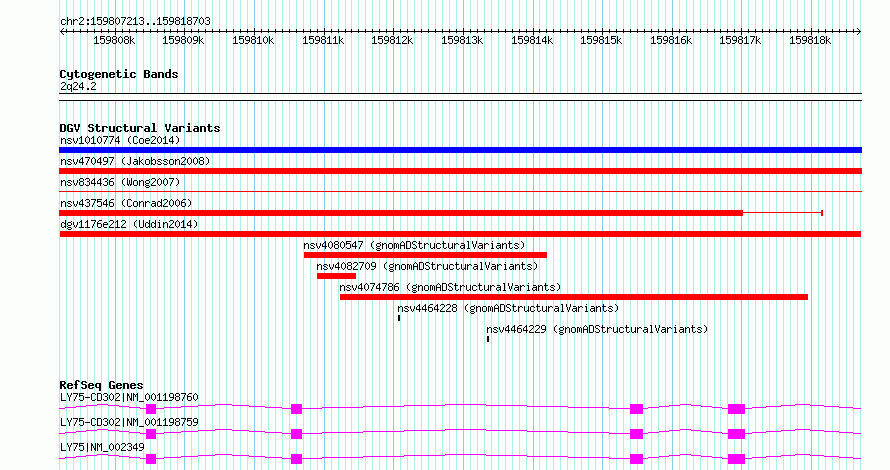Click the short red nsv4082709 bar
Screen dimensions: 890x470
(337, 276)
